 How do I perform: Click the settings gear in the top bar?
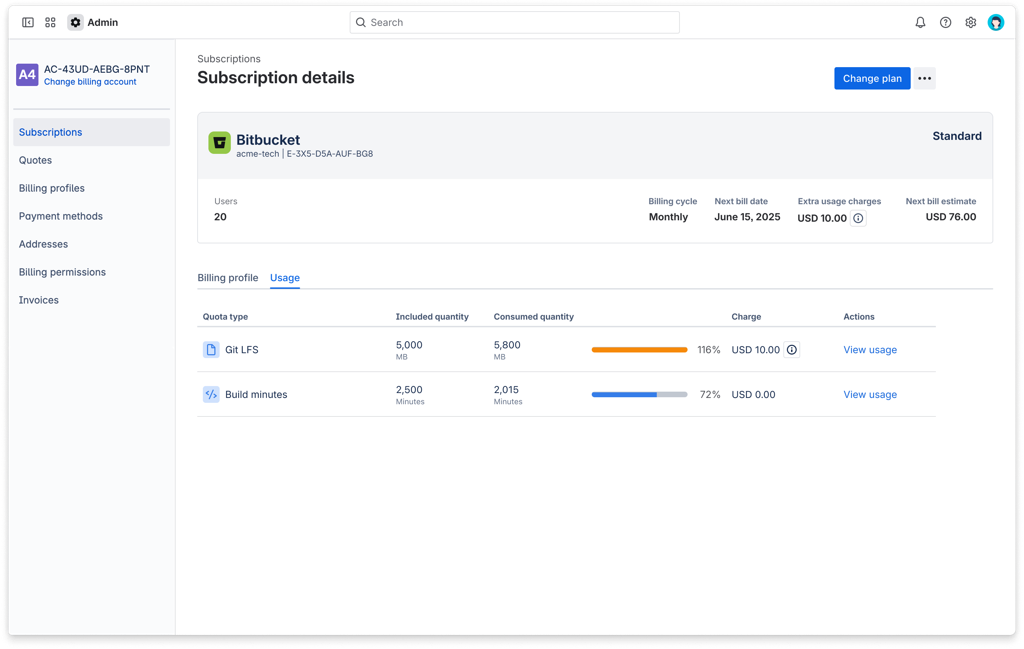point(970,21)
